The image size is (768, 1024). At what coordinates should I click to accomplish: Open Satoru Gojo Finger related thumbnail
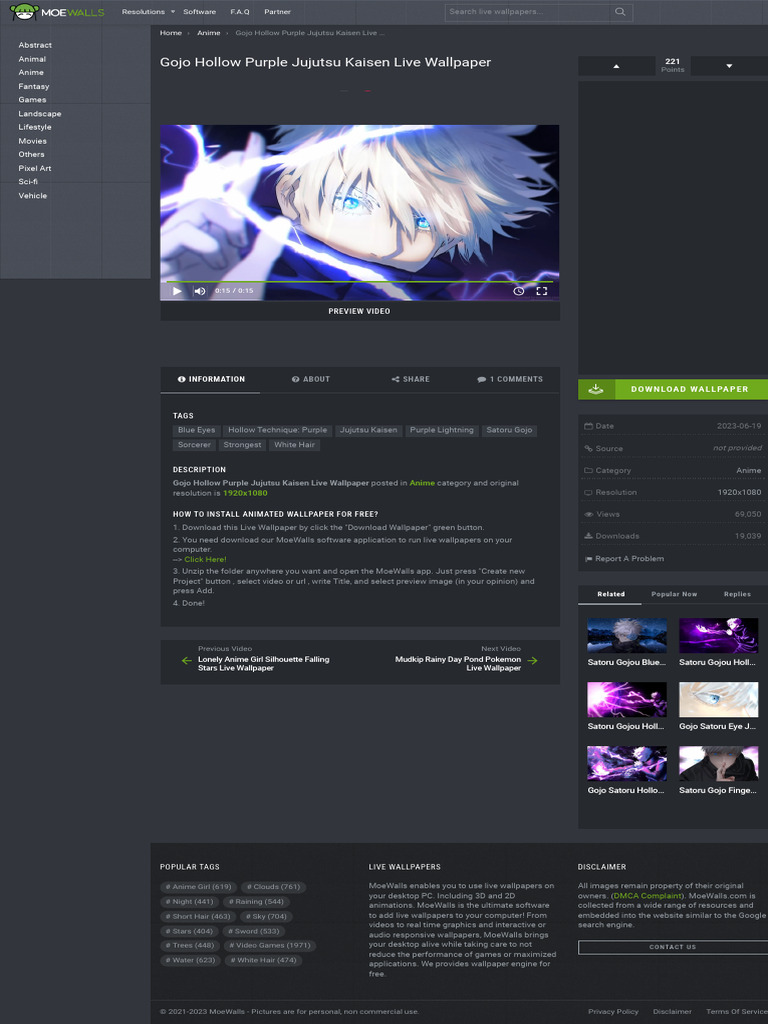pos(718,763)
